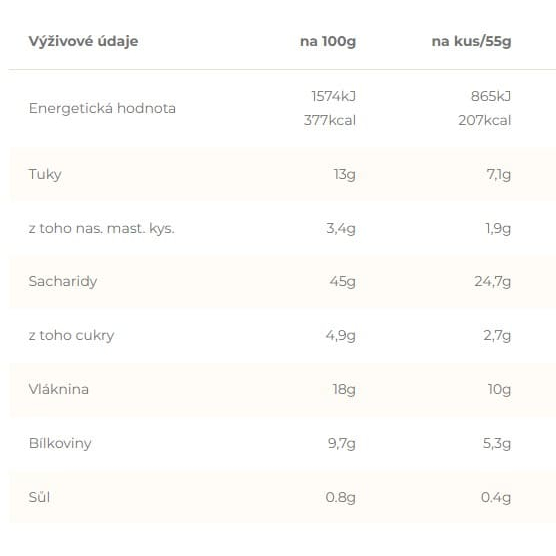The image size is (556, 556).
Task: Select the Tuky row label
Action: click(x=45, y=174)
